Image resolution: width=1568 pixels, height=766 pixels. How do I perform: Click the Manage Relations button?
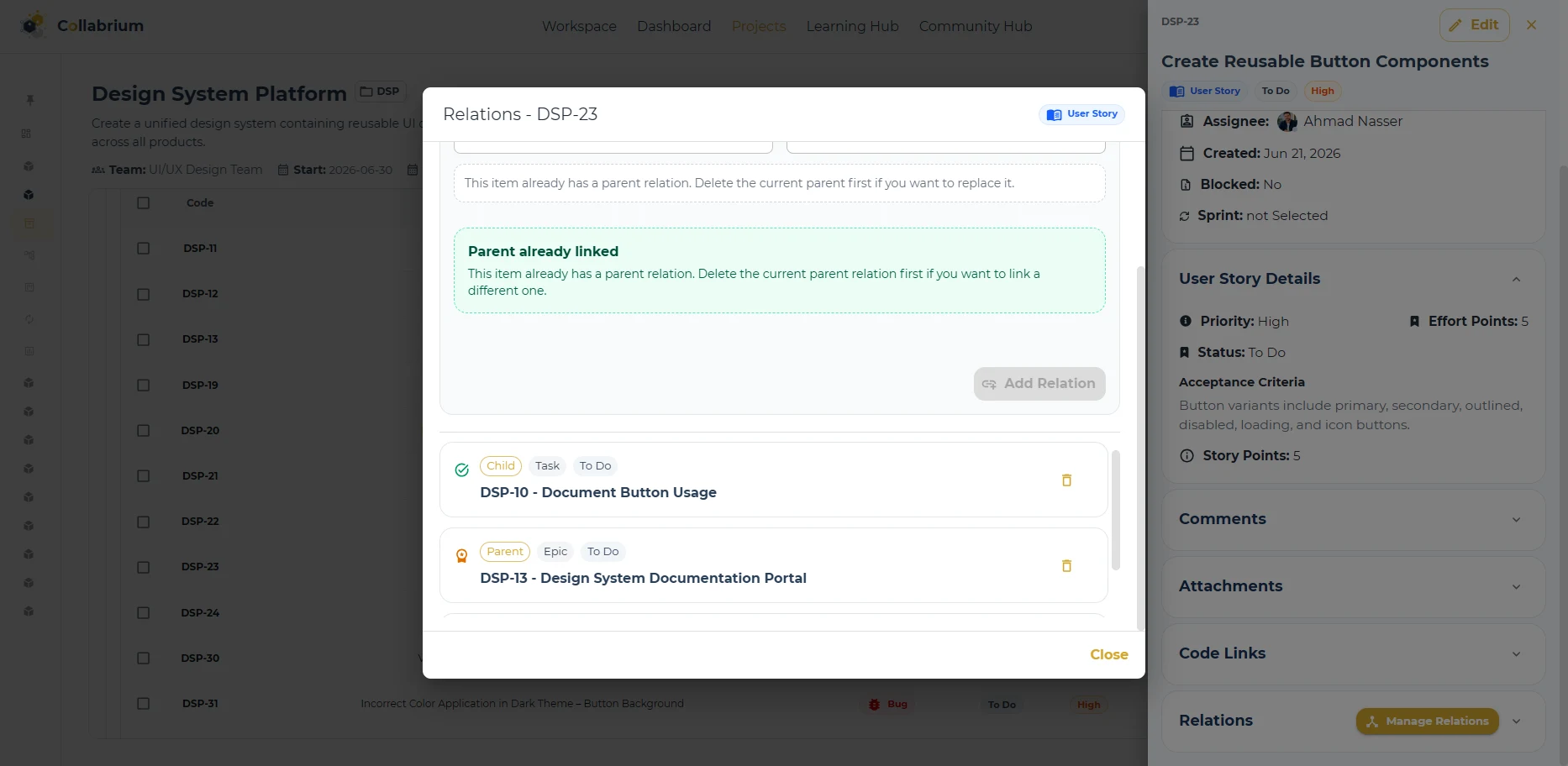tap(1427, 721)
